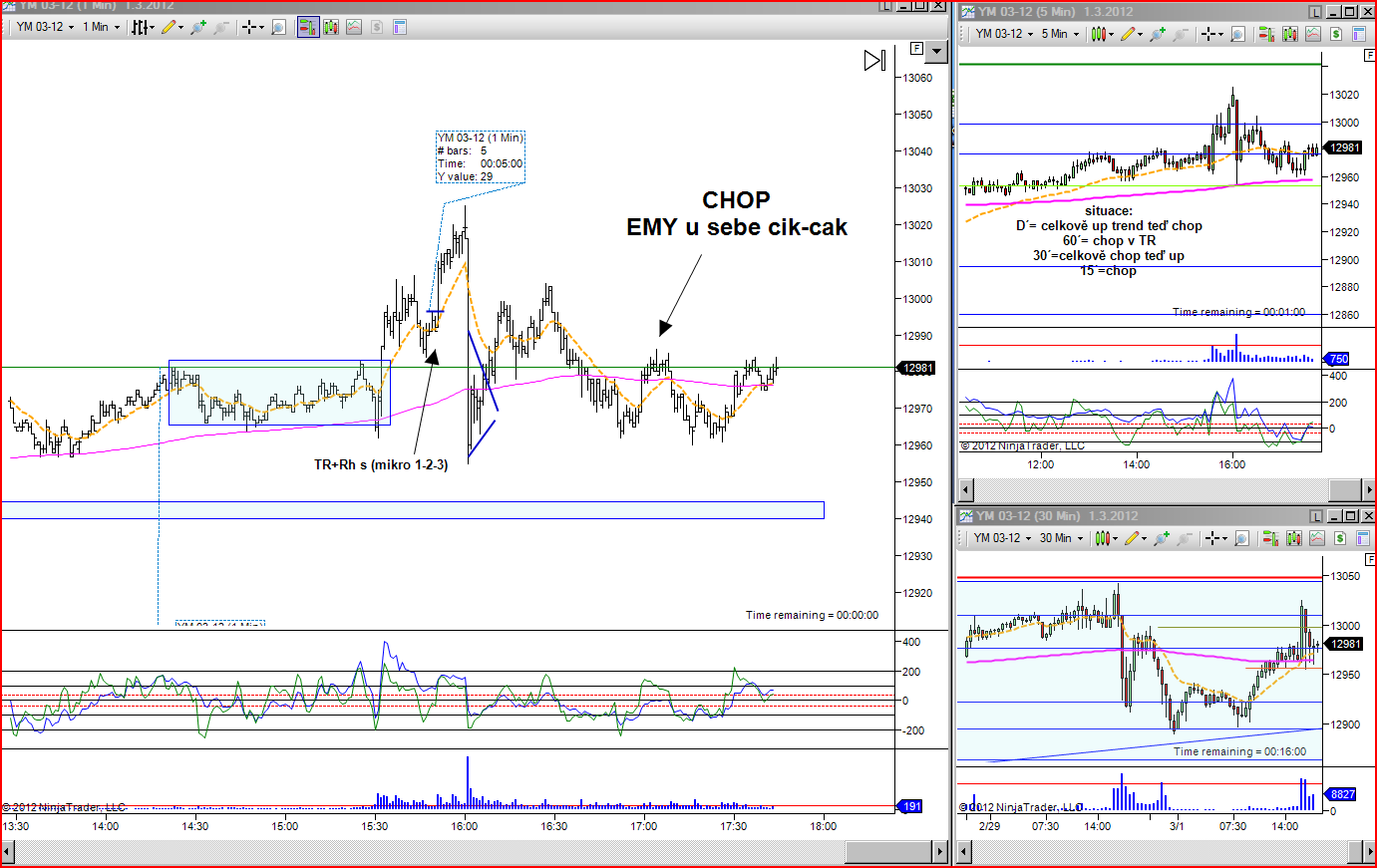Click the CHOP annotation text on 1 Min chart

[737, 200]
